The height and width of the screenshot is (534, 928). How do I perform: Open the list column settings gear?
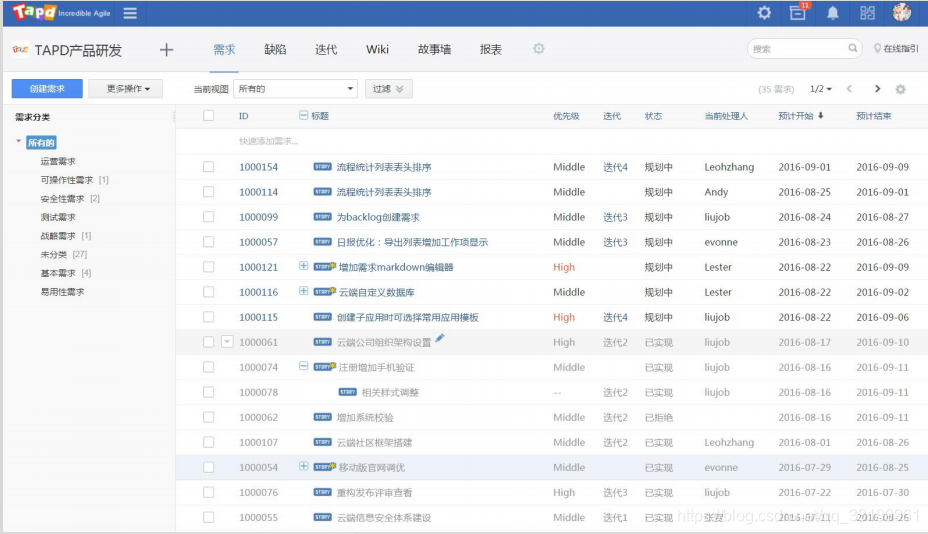point(900,89)
